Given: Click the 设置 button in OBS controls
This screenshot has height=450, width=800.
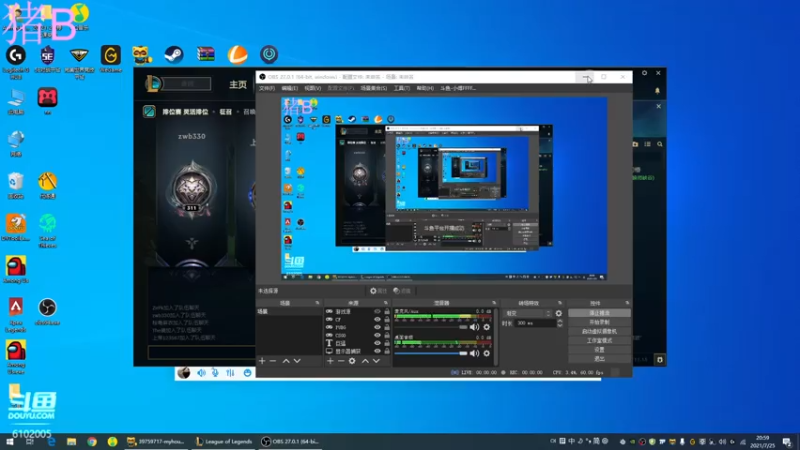Looking at the screenshot, I should (x=599, y=350).
